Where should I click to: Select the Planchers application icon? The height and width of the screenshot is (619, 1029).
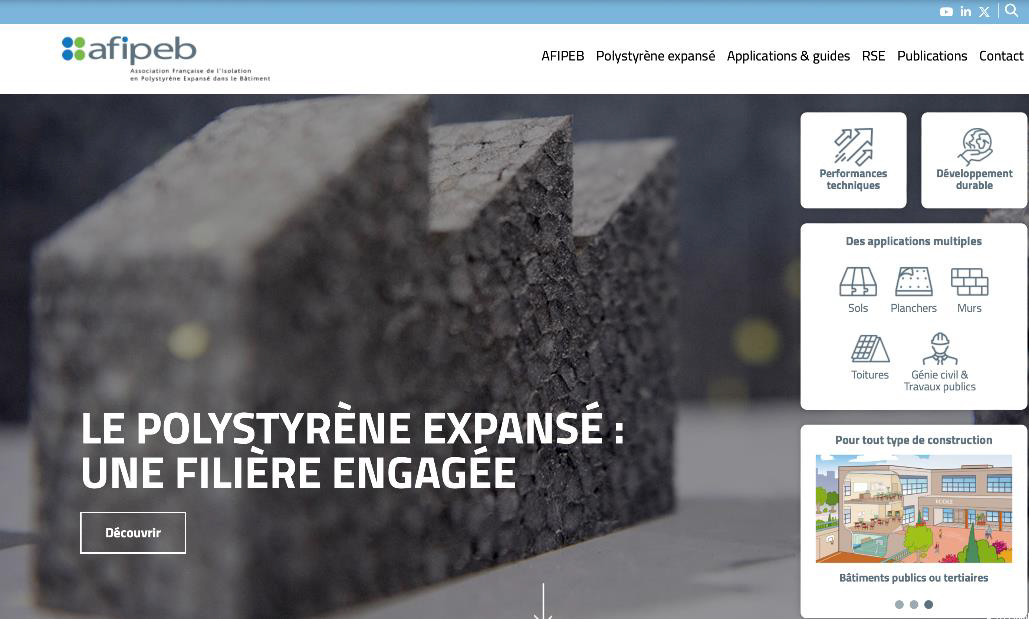pos(914,282)
